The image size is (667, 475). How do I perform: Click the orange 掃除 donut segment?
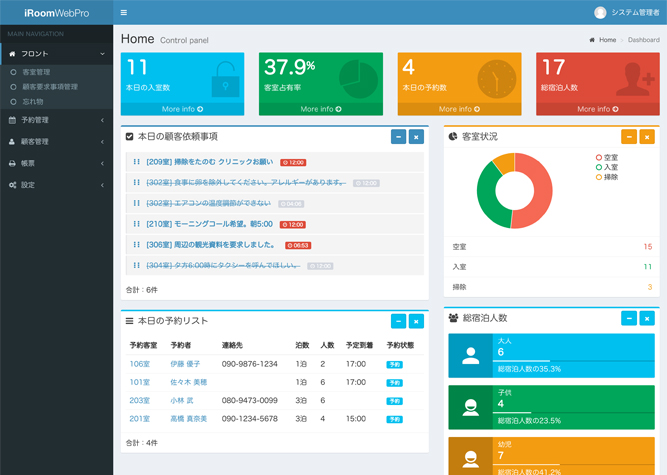(x=505, y=162)
